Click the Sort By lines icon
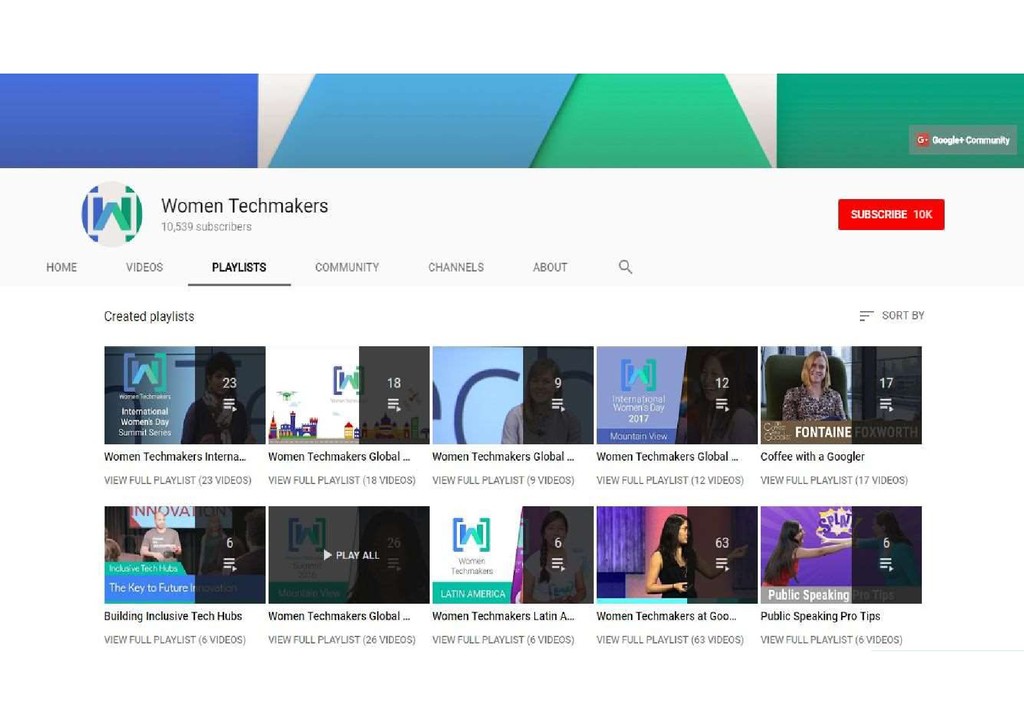This screenshot has width=1024, height=724. coord(866,316)
